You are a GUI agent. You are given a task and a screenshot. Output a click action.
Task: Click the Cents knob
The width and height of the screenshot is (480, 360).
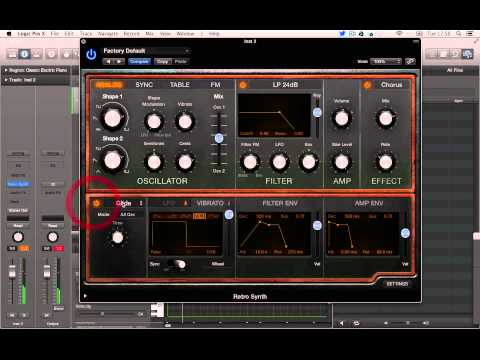[x=185, y=162]
